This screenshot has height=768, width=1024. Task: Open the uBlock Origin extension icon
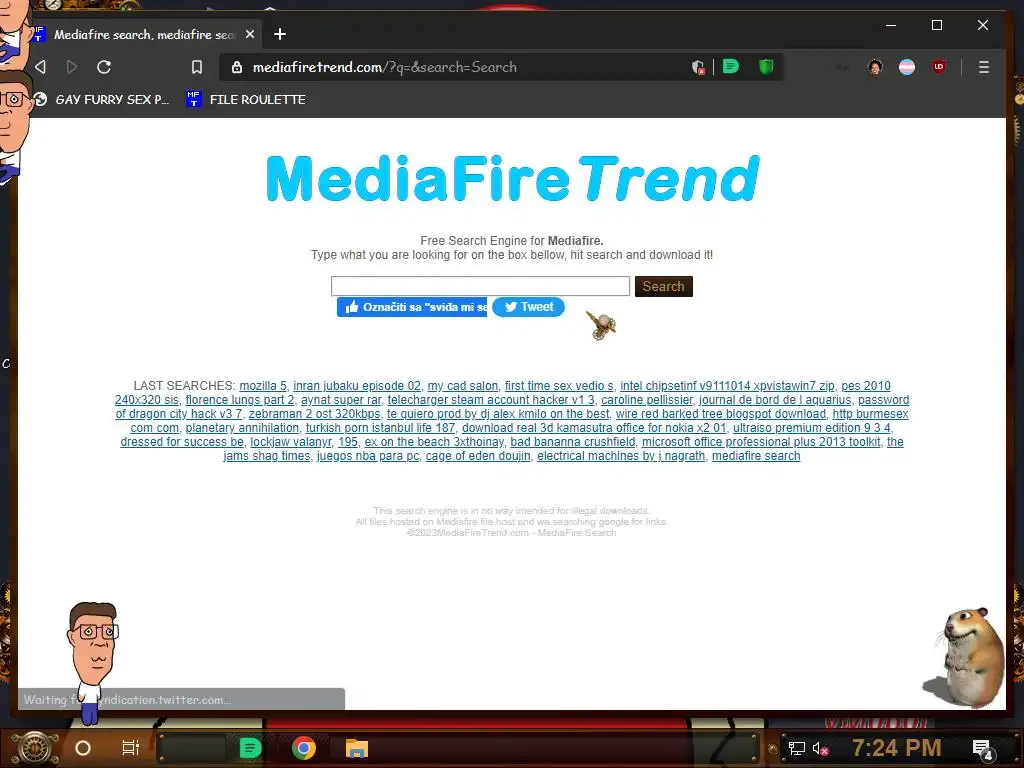click(939, 67)
